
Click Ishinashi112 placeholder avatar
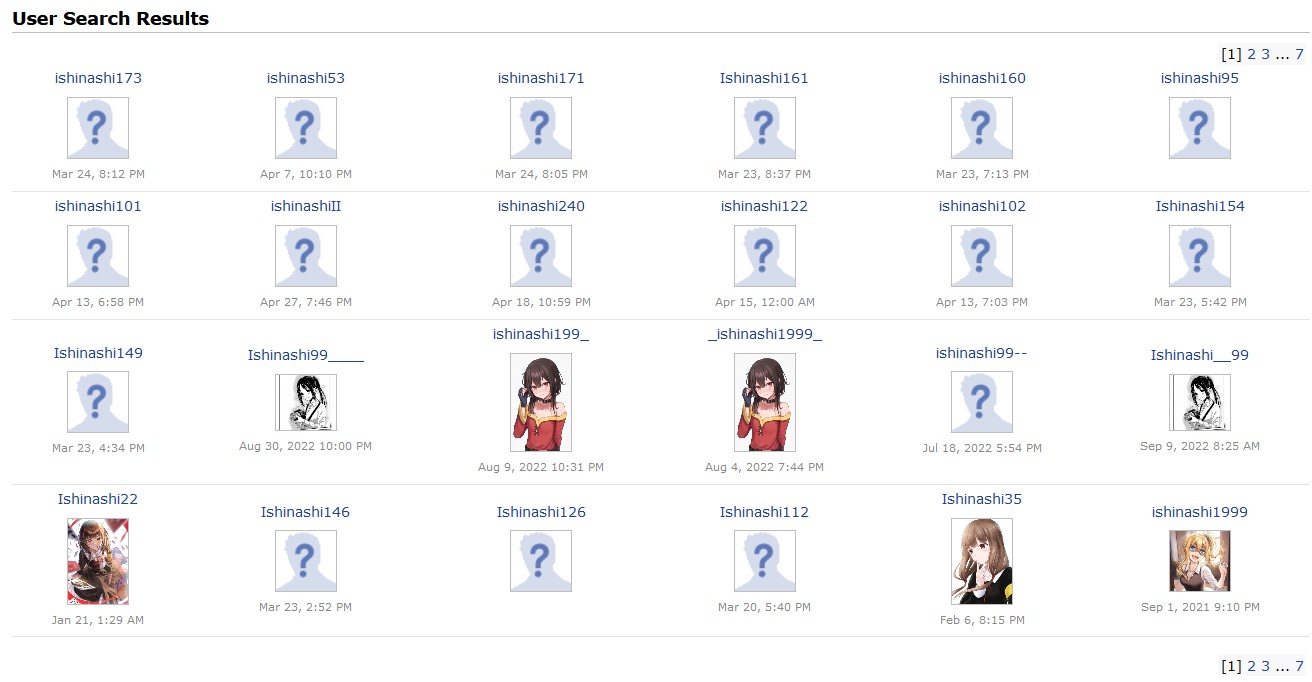[x=765, y=561]
